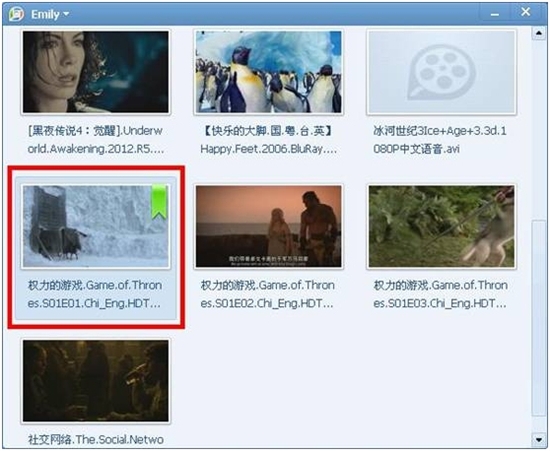Click the Game.of.Thrones S01E02 file name
550x451 pixels.
pyautogui.click(x=268, y=294)
